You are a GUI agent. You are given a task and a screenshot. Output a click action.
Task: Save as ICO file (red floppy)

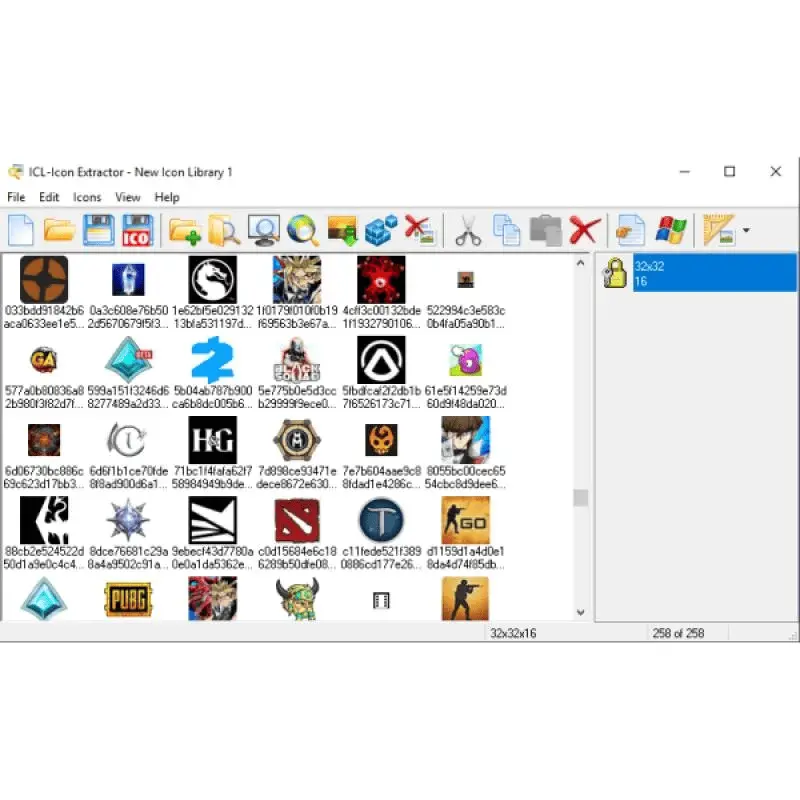coord(137,231)
